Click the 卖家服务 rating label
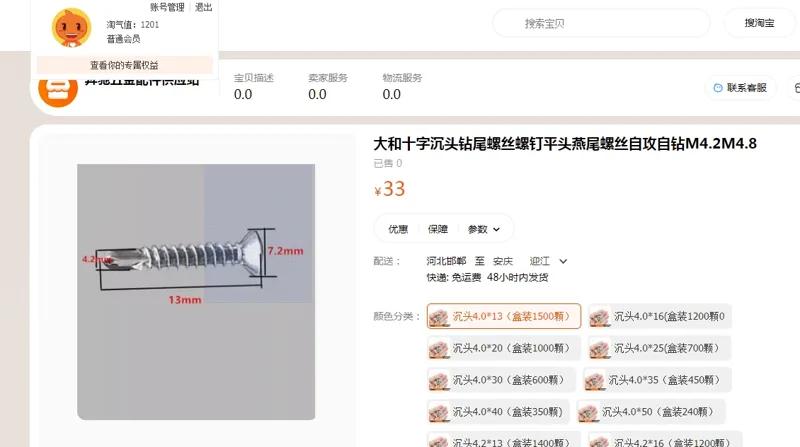This screenshot has width=800, height=447. [328, 78]
